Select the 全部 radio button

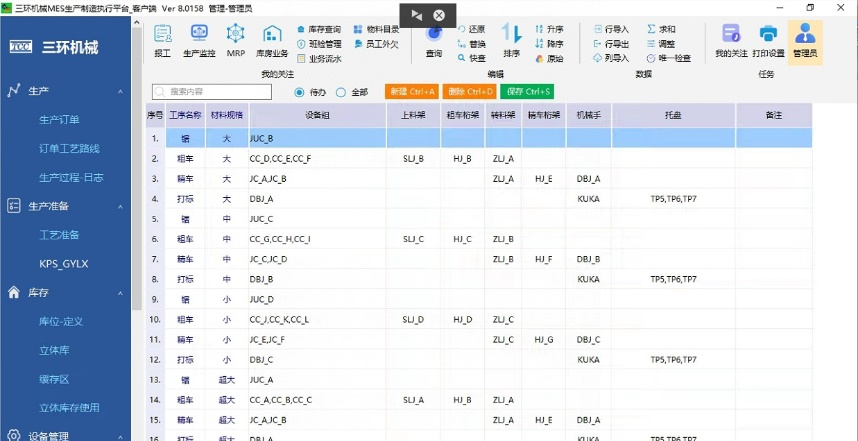pyautogui.click(x=341, y=92)
